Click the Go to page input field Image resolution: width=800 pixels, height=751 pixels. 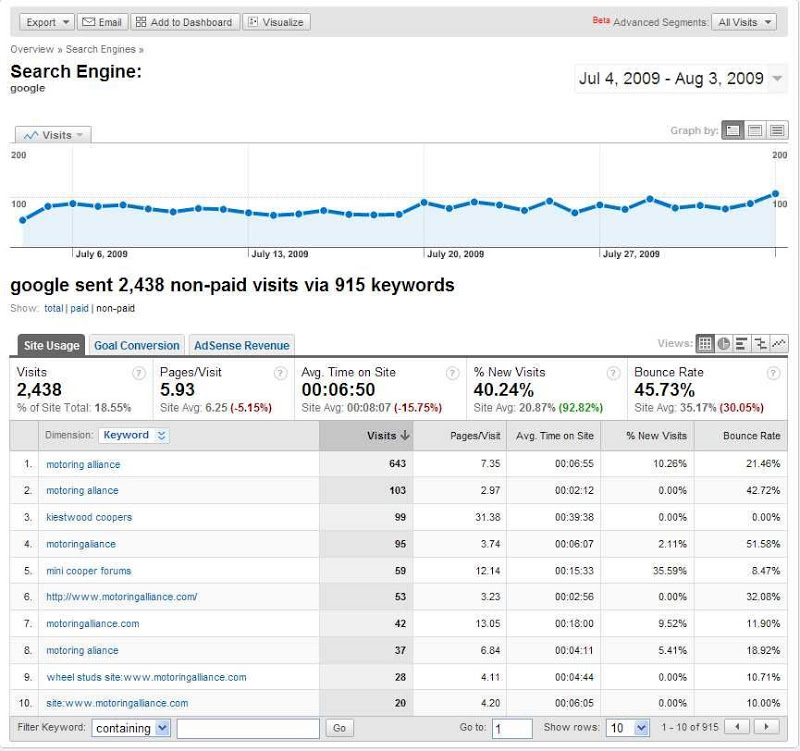click(x=512, y=729)
